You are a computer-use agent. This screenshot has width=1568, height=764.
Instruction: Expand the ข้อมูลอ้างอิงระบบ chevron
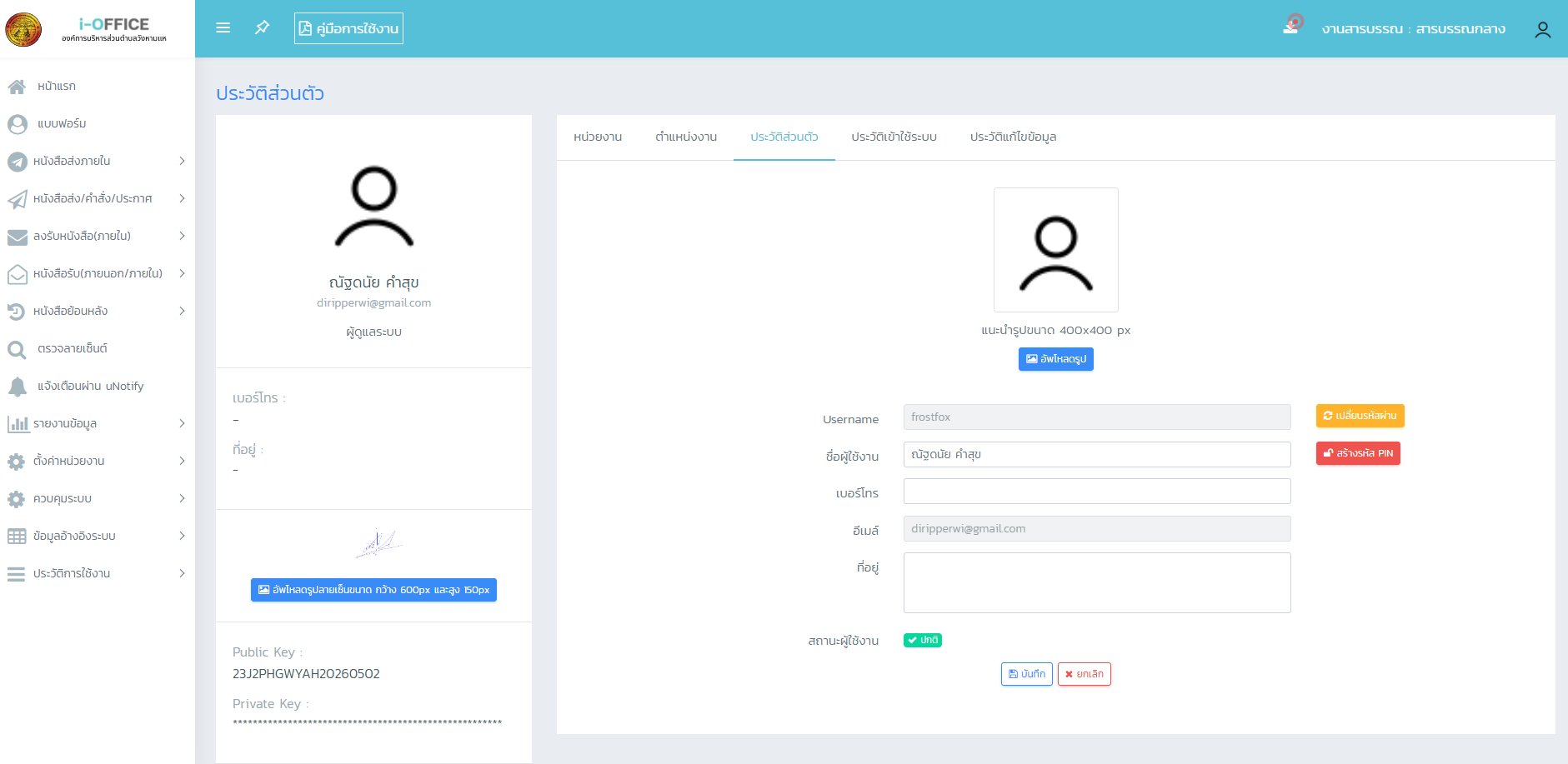pos(182,536)
